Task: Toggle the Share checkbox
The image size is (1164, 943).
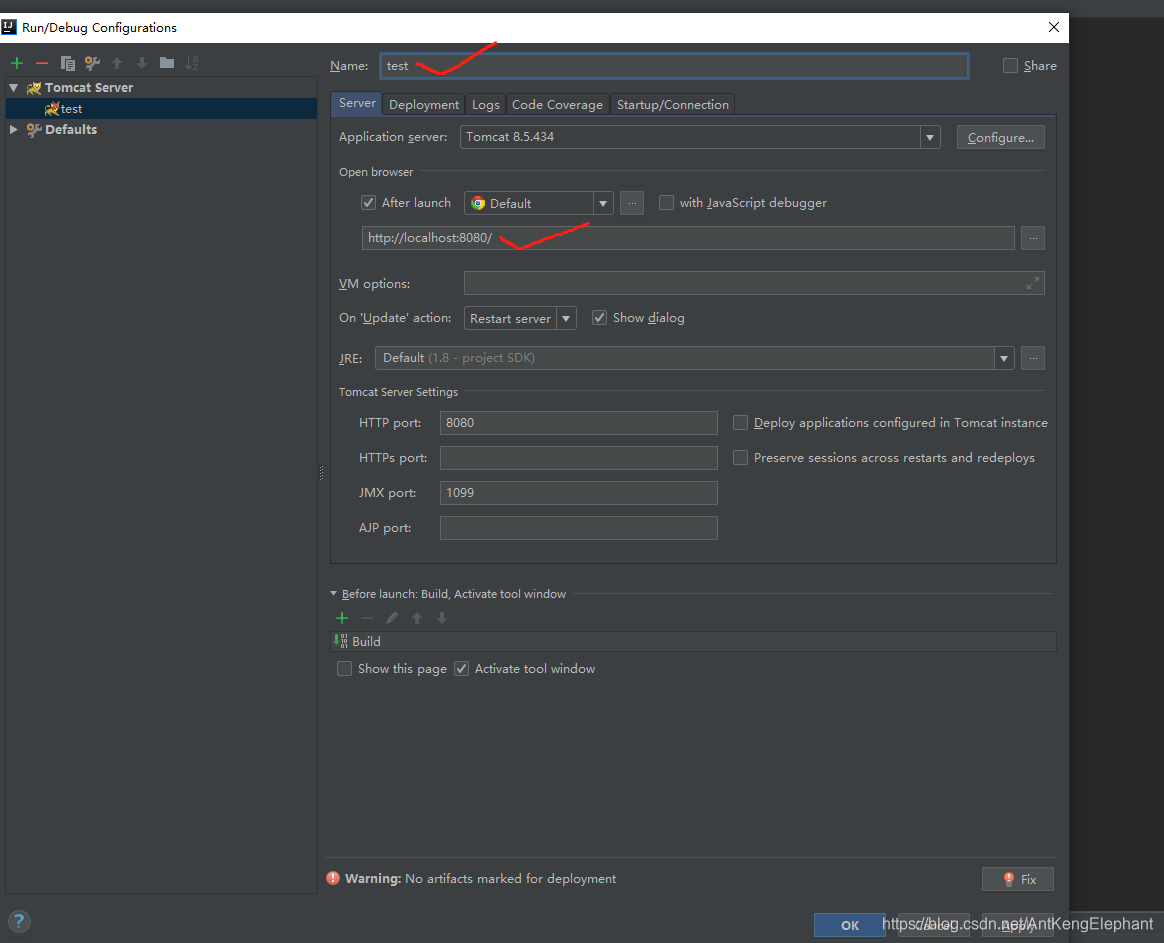Action: 1010,65
